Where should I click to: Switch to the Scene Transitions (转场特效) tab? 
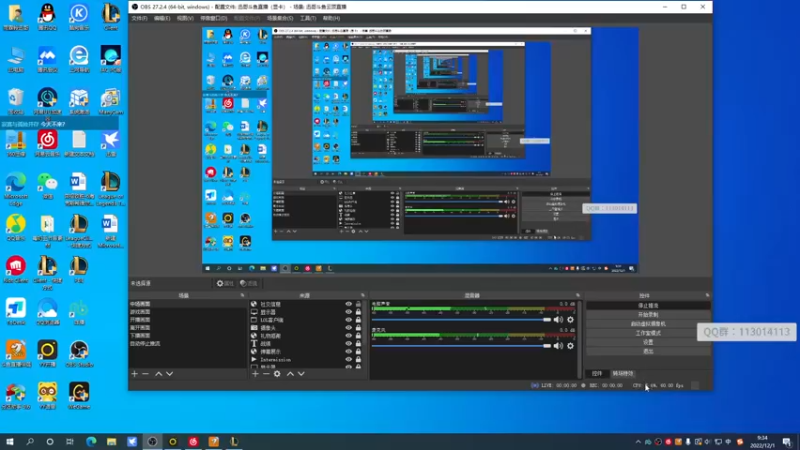pyautogui.click(x=622, y=373)
